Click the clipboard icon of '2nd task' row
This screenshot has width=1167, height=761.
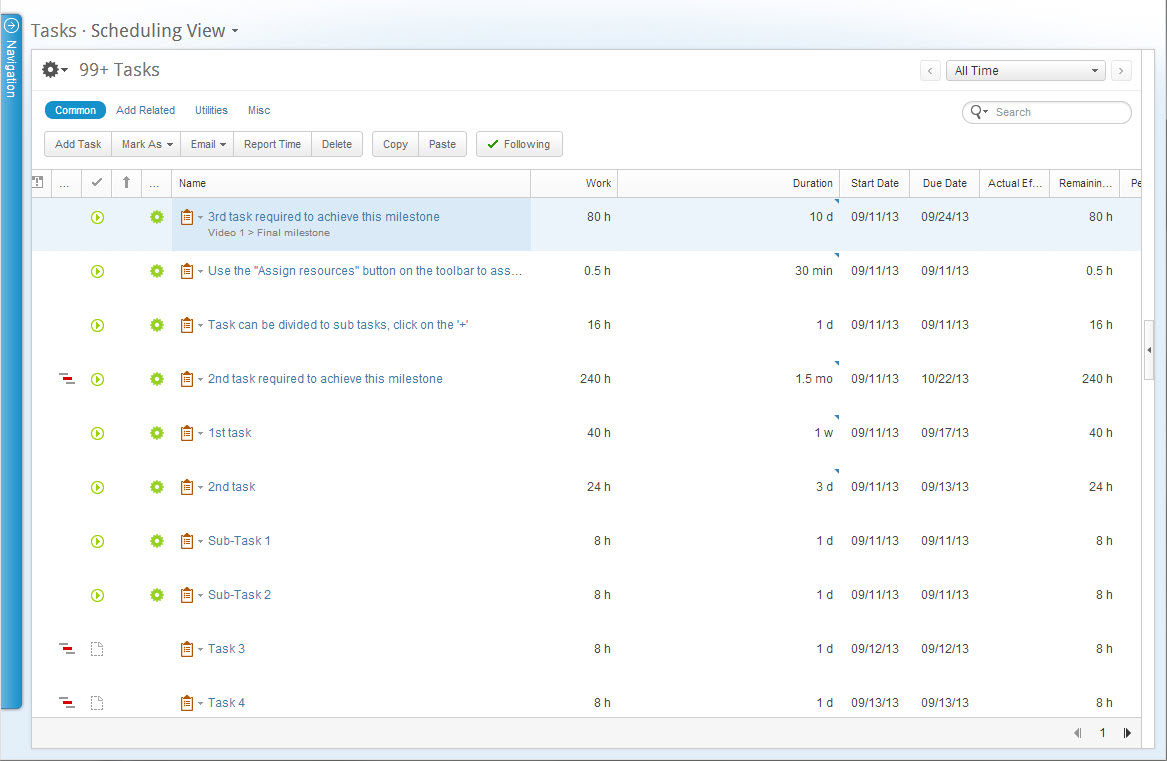[x=187, y=487]
